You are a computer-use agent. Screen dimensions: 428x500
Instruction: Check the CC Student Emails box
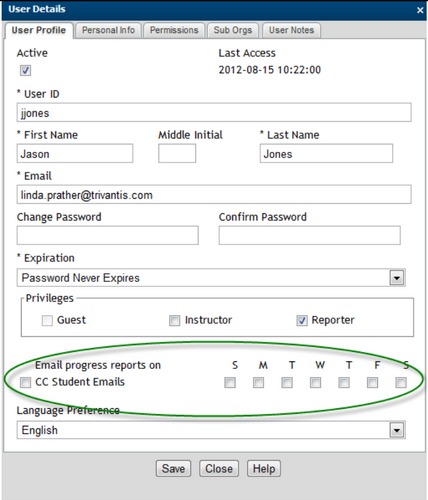click(x=25, y=382)
